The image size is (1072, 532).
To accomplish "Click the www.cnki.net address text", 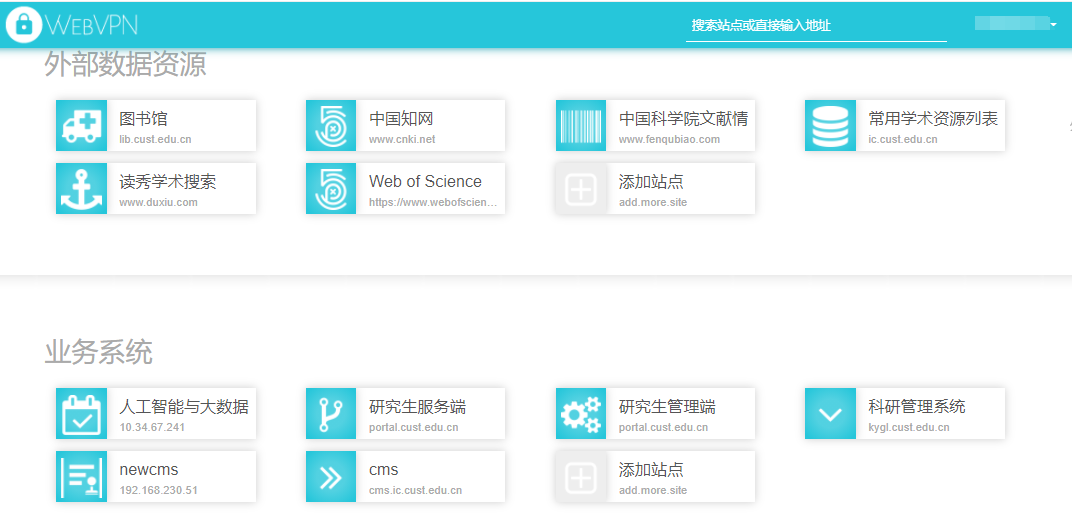I will [x=402, y=139].
